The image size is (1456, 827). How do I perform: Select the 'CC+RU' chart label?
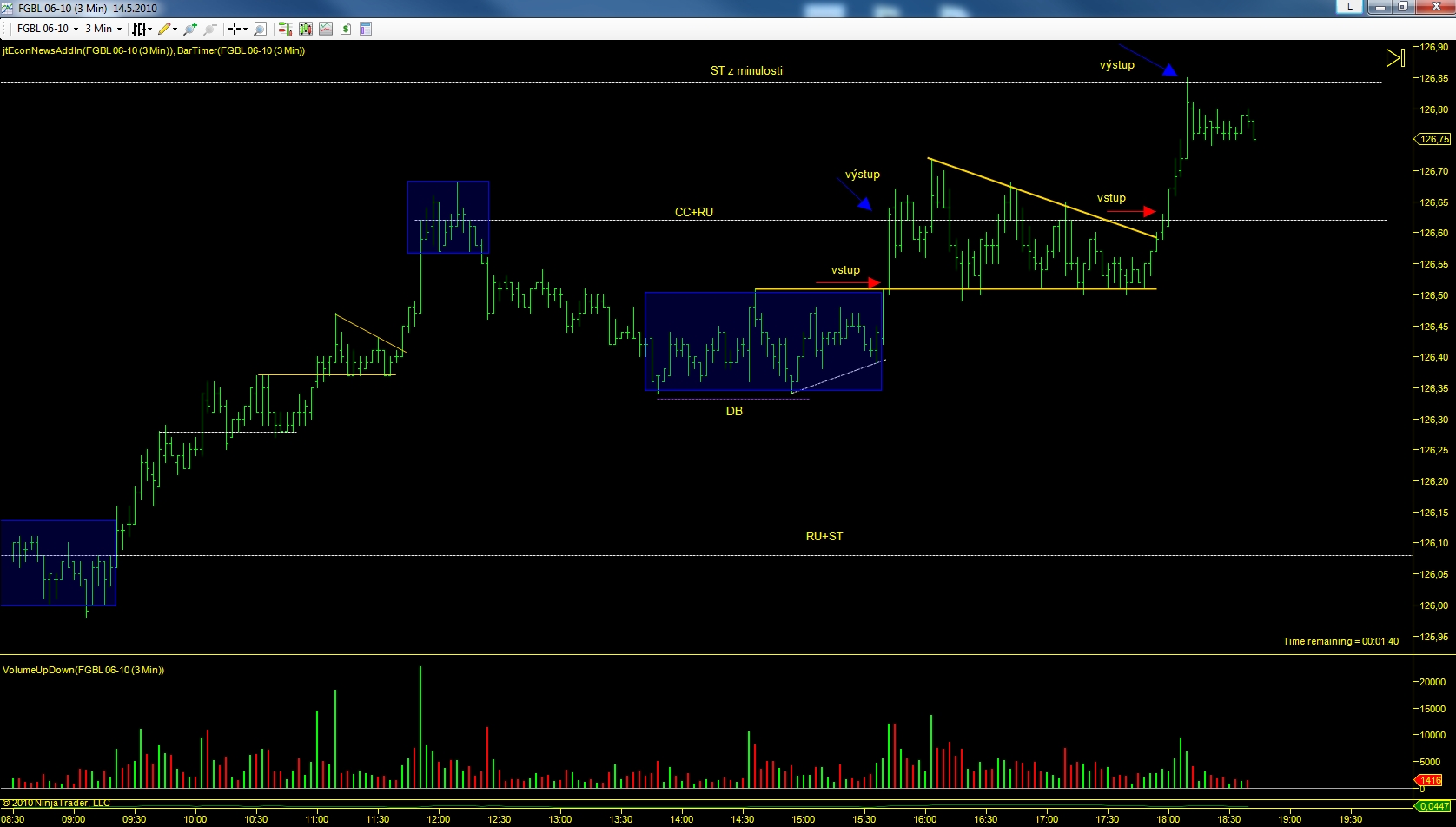click(x=694, y=212)
